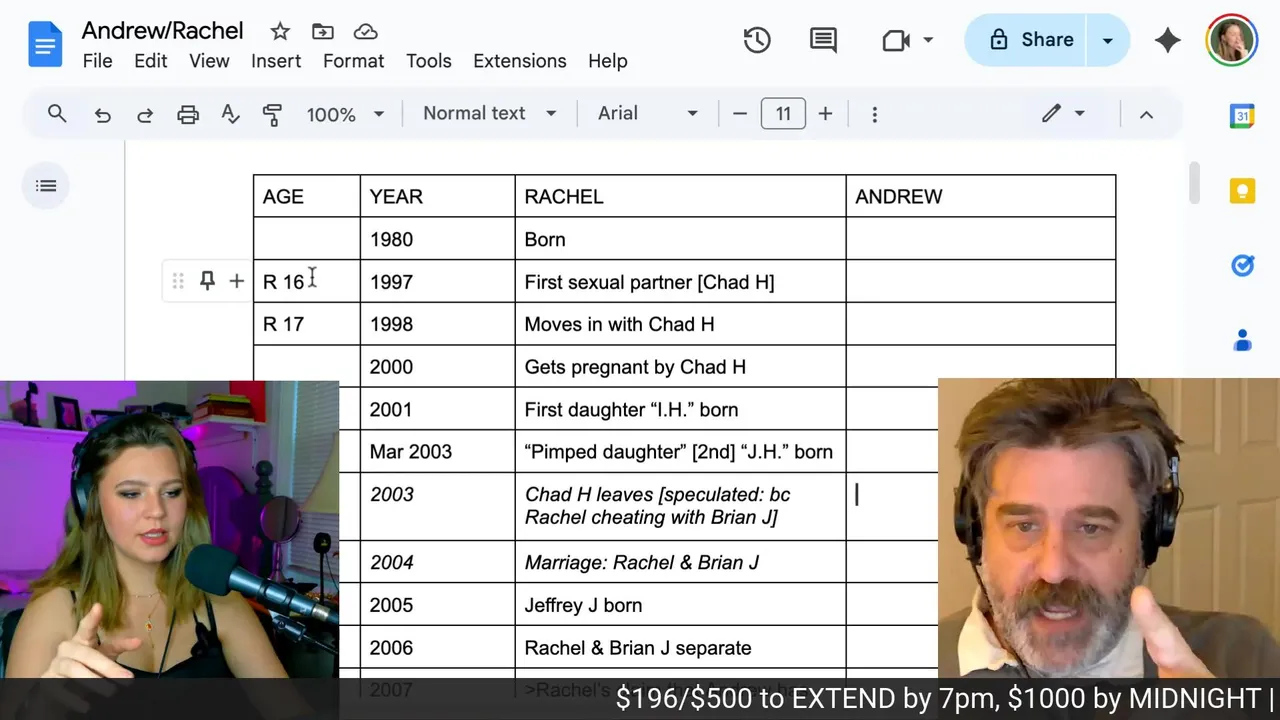Open the three-dot more toolbar options
1280x720 pixels.
[x=875, y=114]
